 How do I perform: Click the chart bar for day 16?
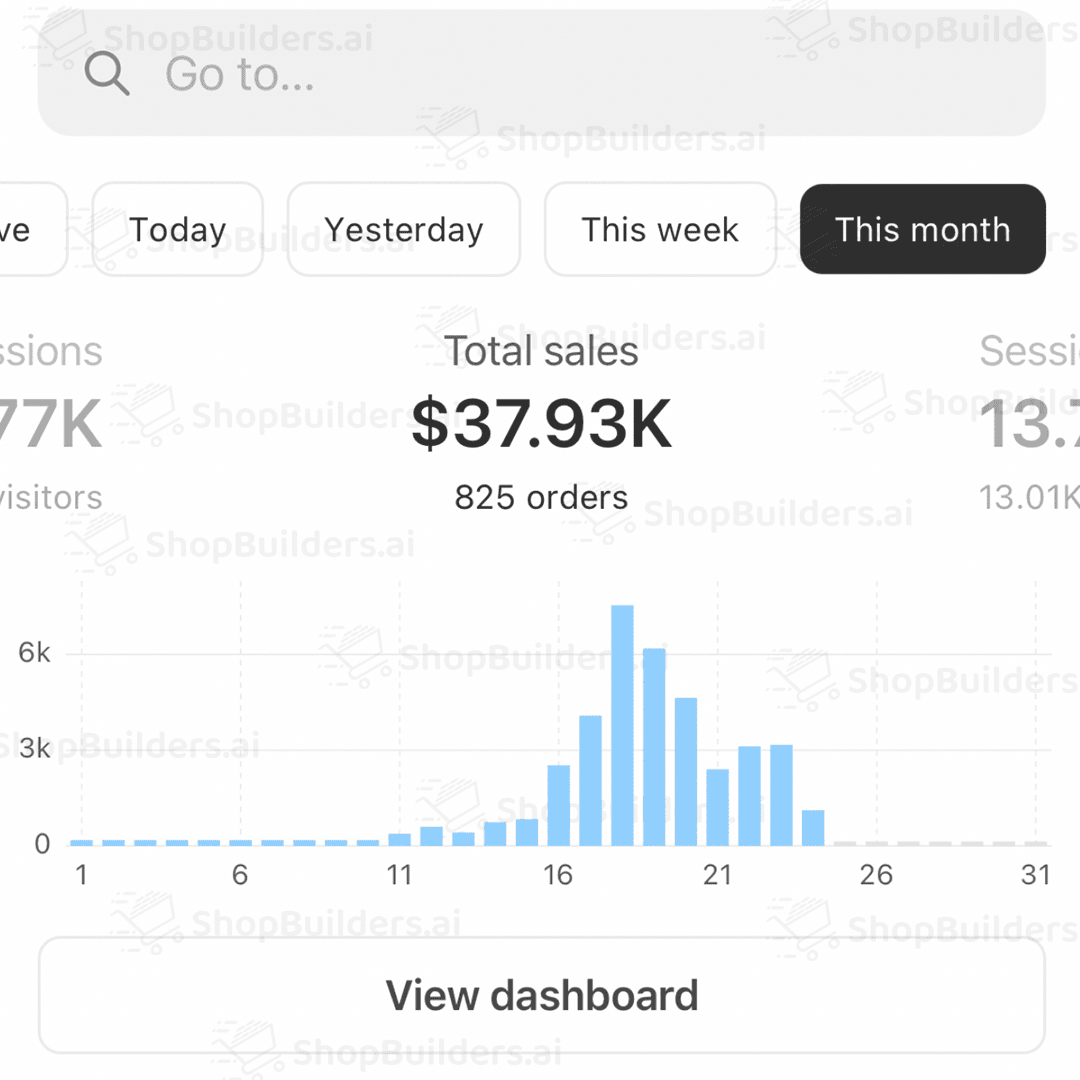click(x=558, y=805)
